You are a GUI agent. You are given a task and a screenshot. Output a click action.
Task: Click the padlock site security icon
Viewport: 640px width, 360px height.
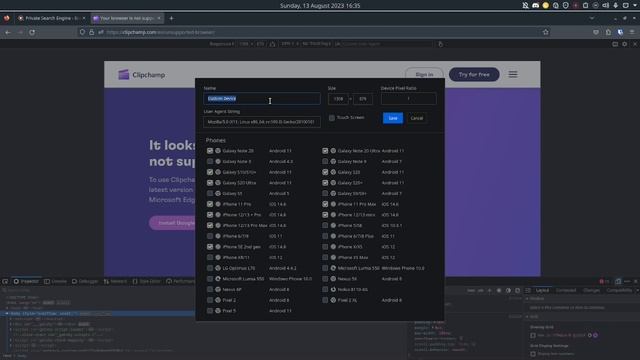point(91,32)
